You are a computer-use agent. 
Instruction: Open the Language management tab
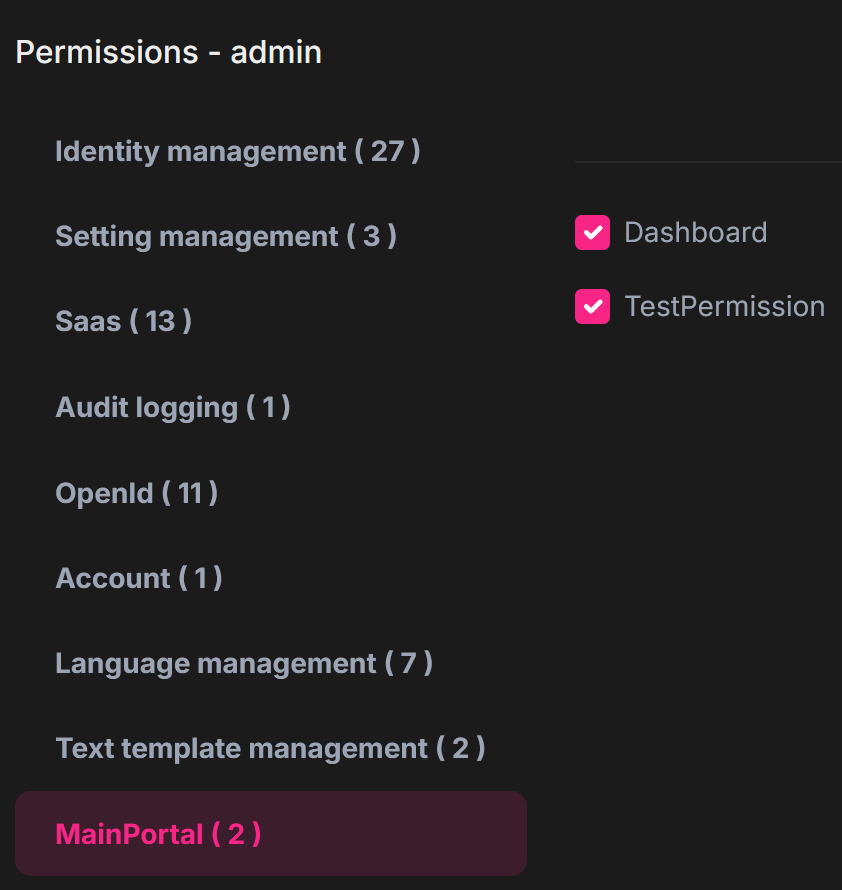coord(243,663)
